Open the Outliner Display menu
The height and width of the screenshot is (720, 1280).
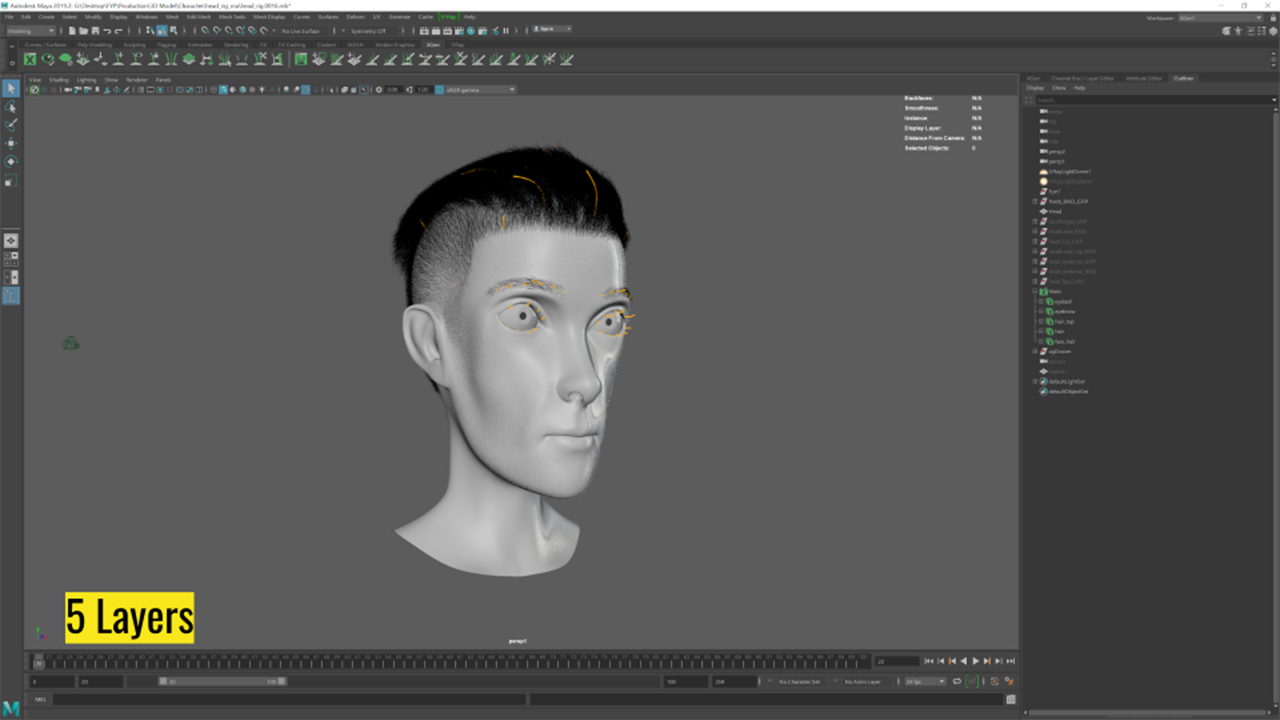click(x=1035, y=88)
